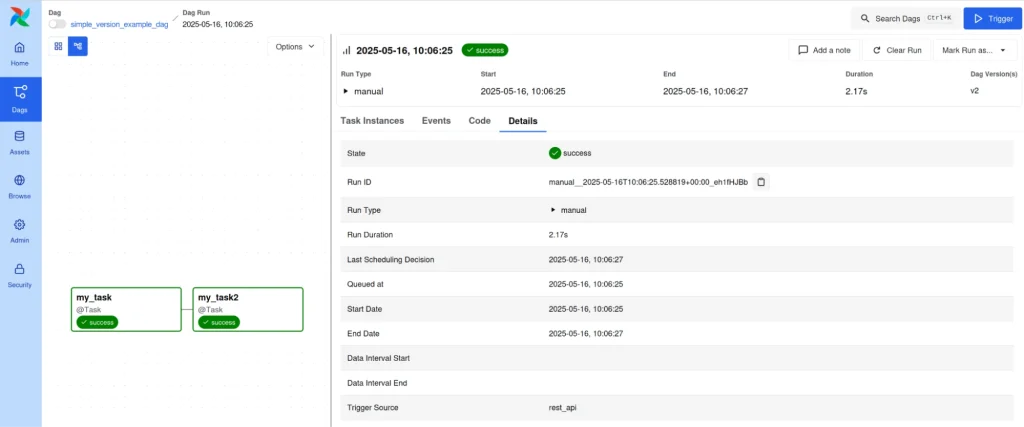Click the End Date row value
This screenshot has height=427, width=1024.
coord(586,333)
